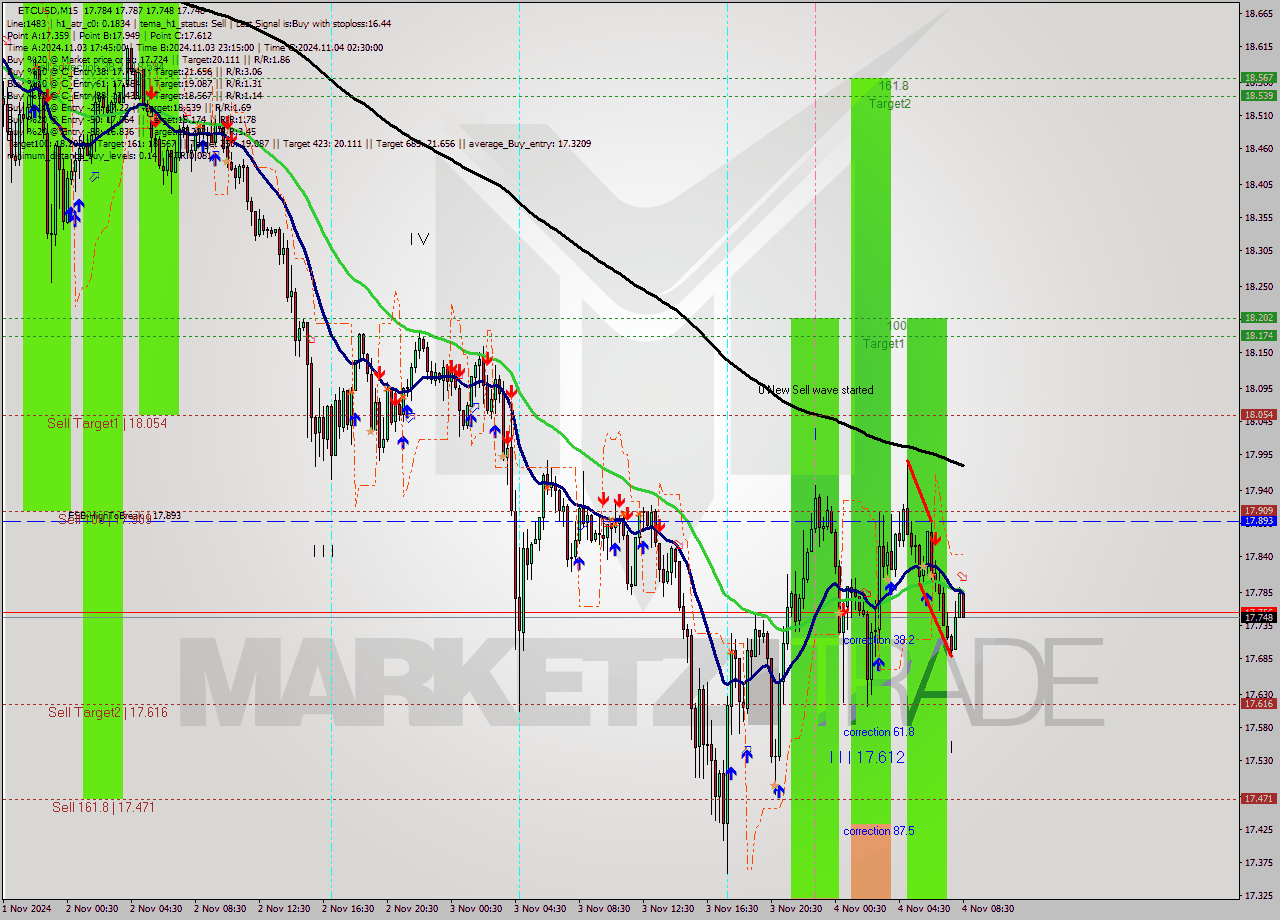
Task: Click the 'Point A:17.359' info text
Action: 37,35
